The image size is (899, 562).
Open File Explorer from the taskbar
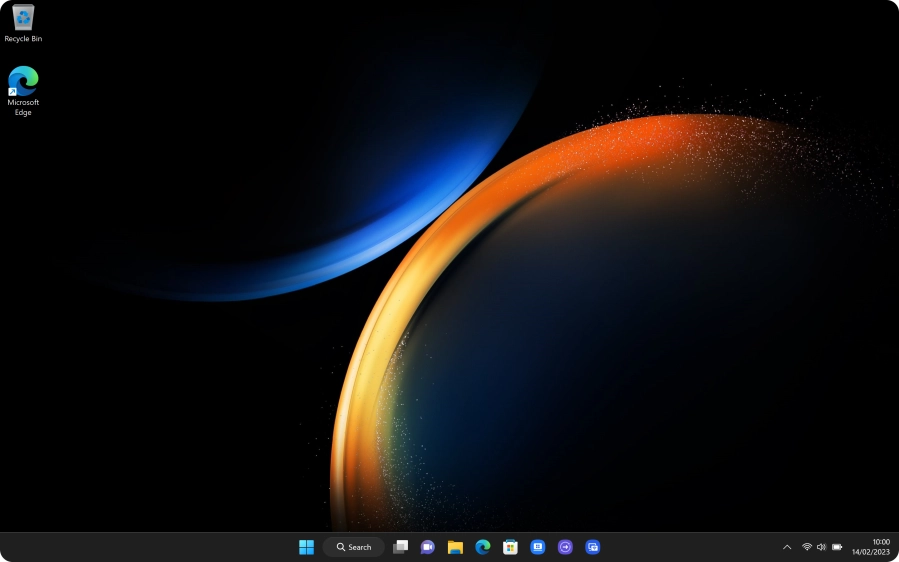point(455,547)
